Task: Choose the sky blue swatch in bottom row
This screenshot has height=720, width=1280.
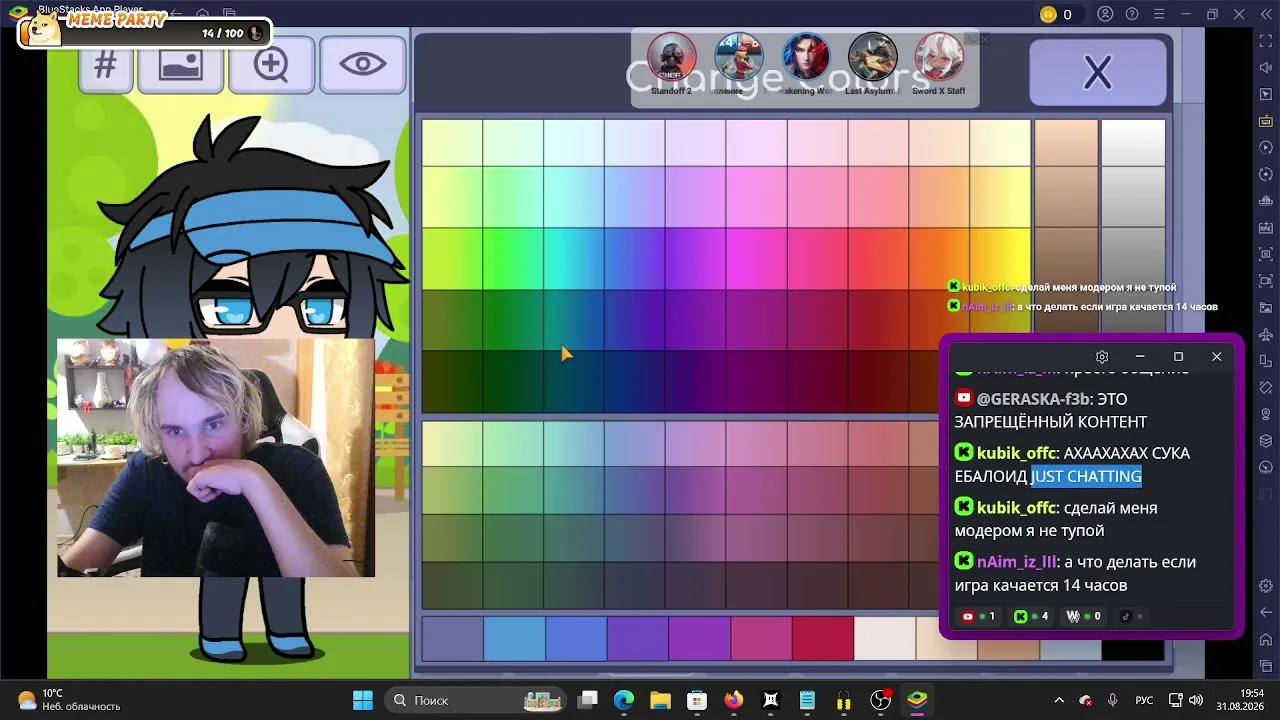Action: [514, 639]
